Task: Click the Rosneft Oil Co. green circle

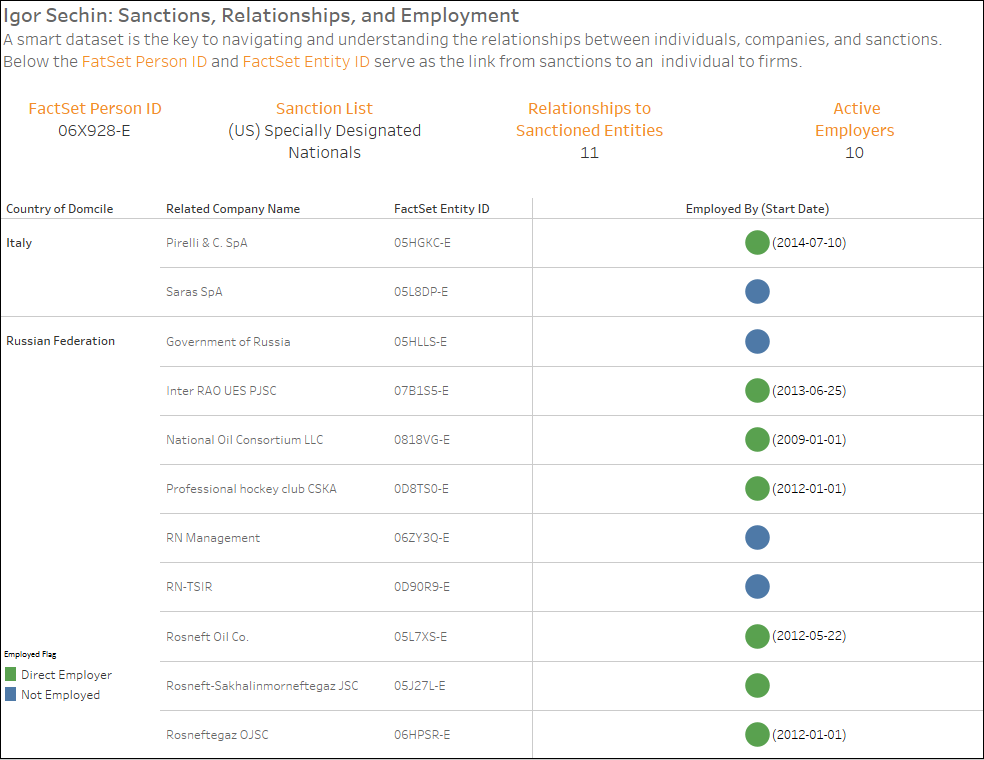Action: pyautogui.click(x=757, y=636)
